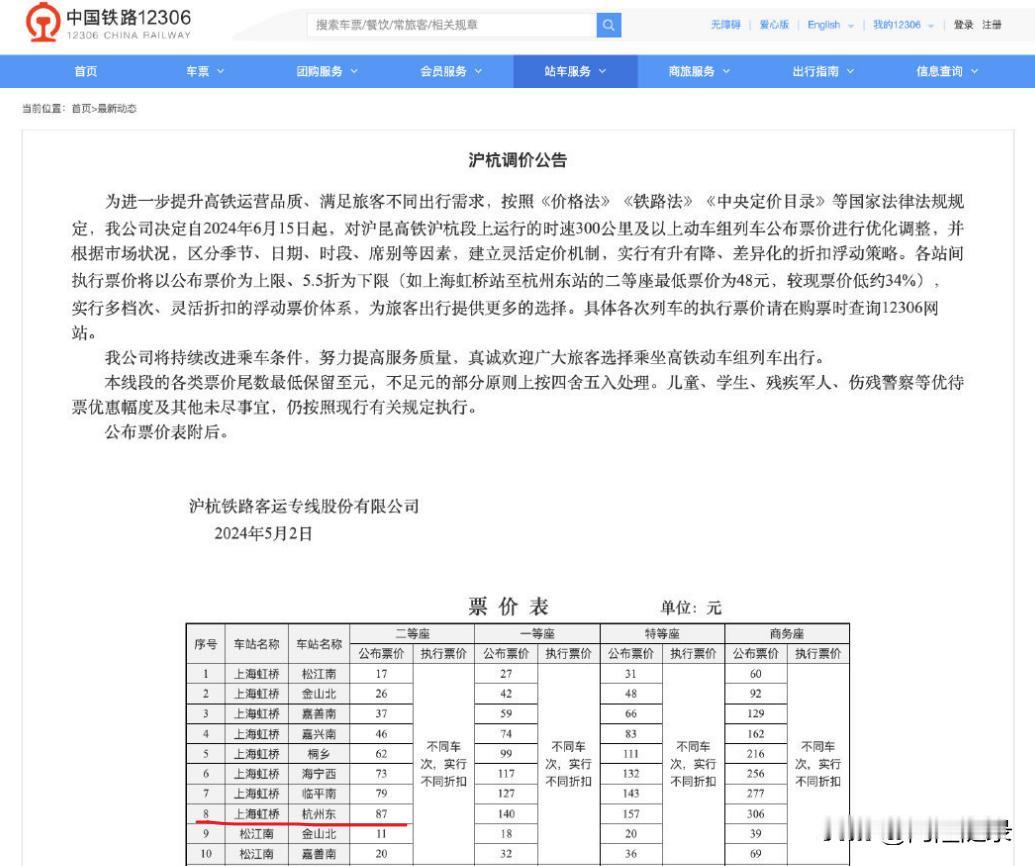The height and width of the screenshot is (866, 1035).
Task: Click the chevron beside 团购服务
Action: point(354,71)
